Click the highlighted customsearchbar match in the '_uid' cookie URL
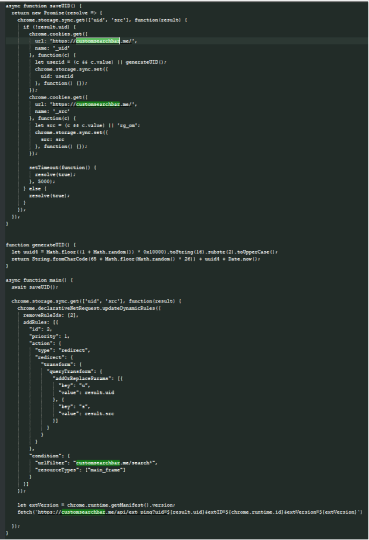The height and width of the screenshot is (540, 369). [x=98, y=41]
